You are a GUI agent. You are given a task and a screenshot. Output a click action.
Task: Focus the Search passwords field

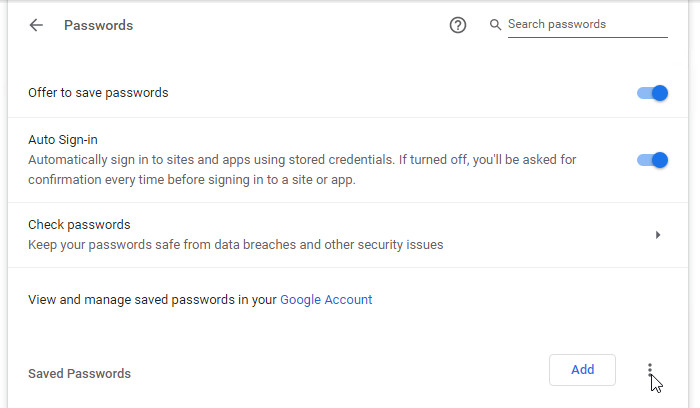point(585,24)
